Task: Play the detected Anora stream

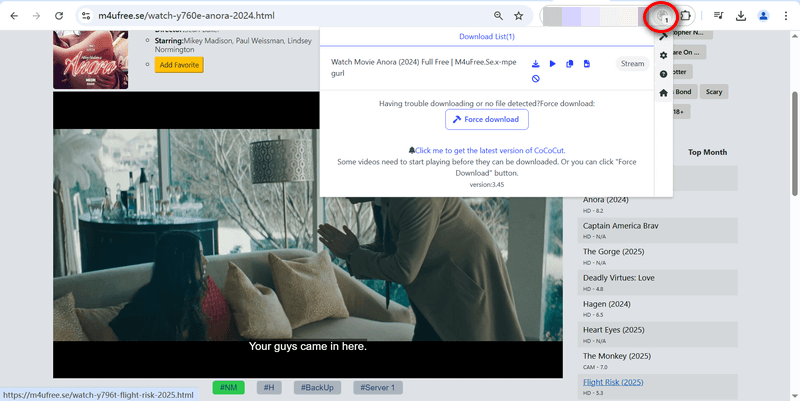Action: (x=553, y=64)
